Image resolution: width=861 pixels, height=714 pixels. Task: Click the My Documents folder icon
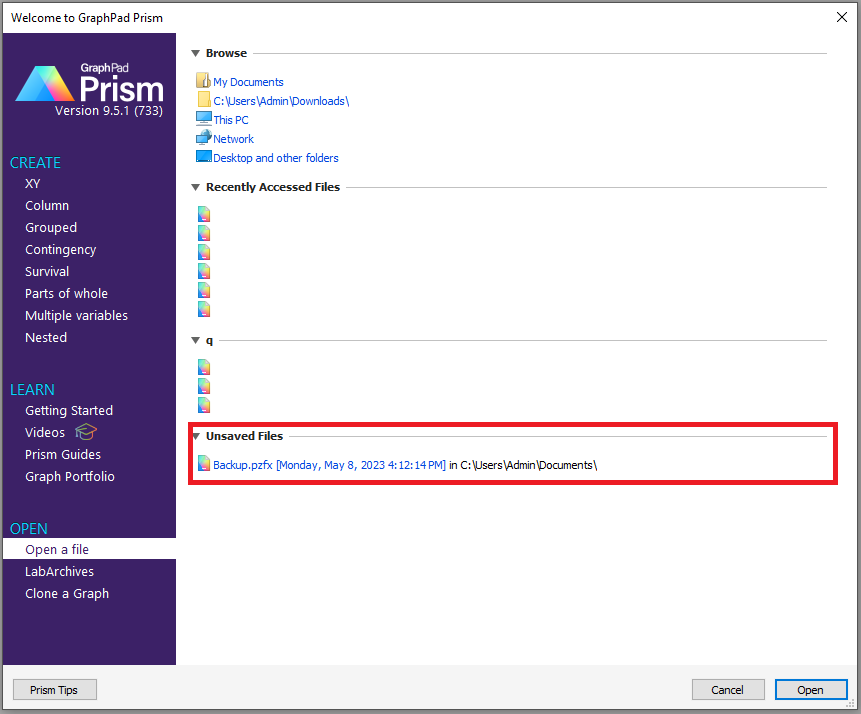(204, 82)
